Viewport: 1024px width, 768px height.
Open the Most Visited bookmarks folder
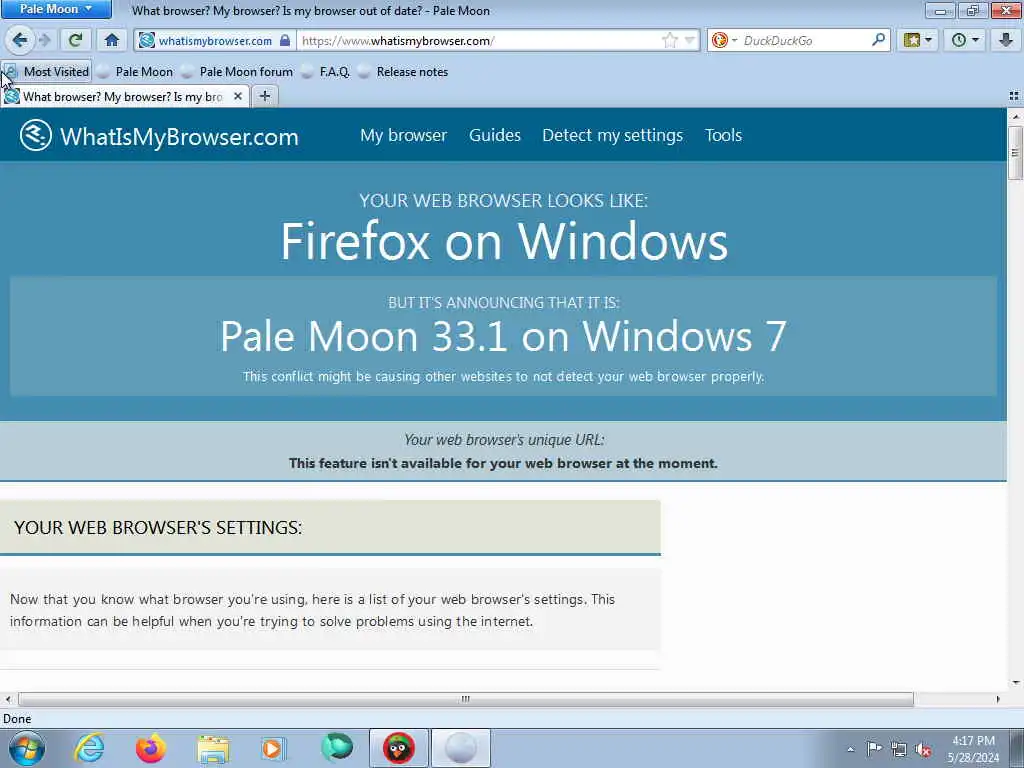[47, 72]
